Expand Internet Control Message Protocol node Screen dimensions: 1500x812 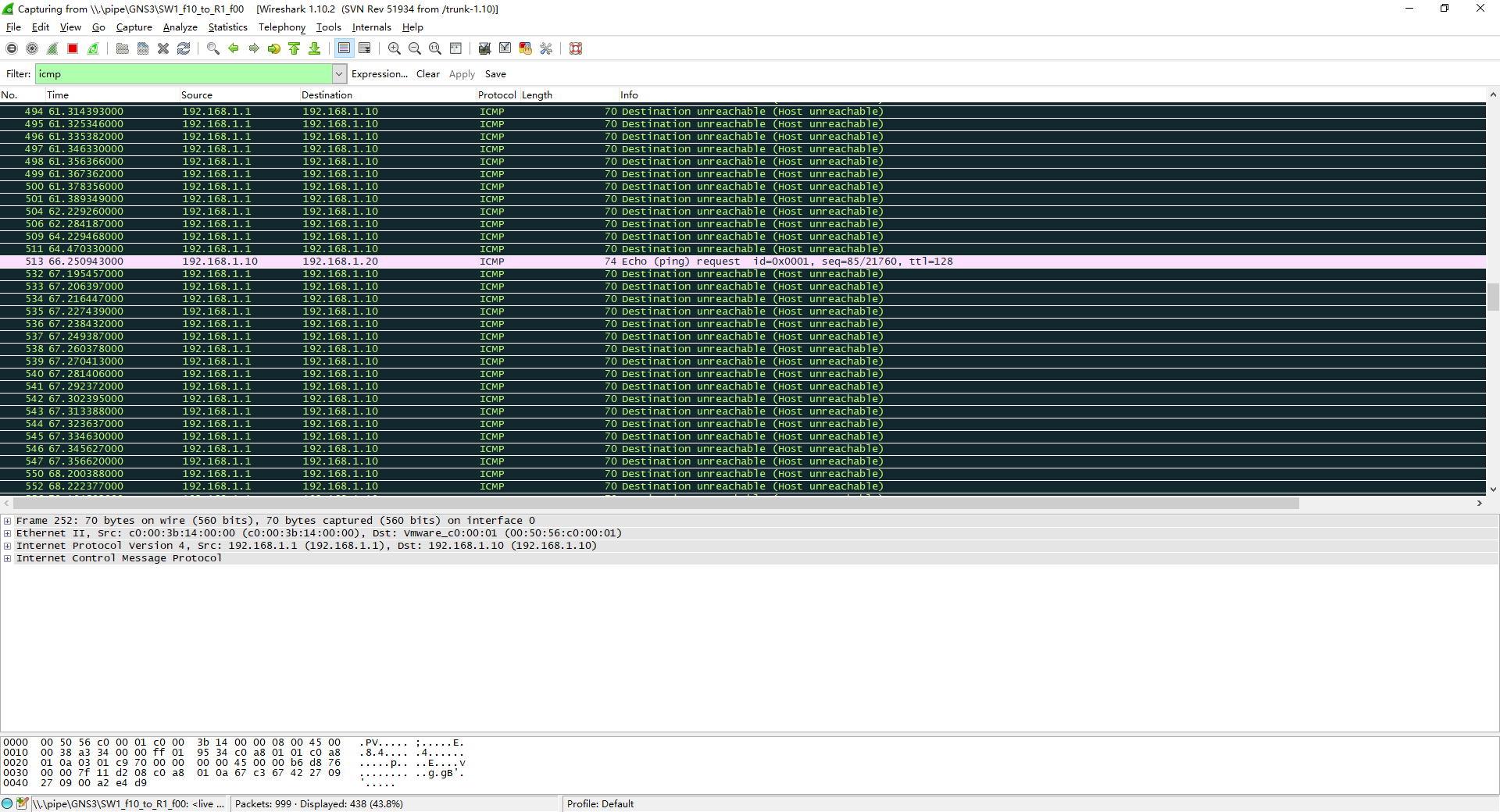point(8,558)
